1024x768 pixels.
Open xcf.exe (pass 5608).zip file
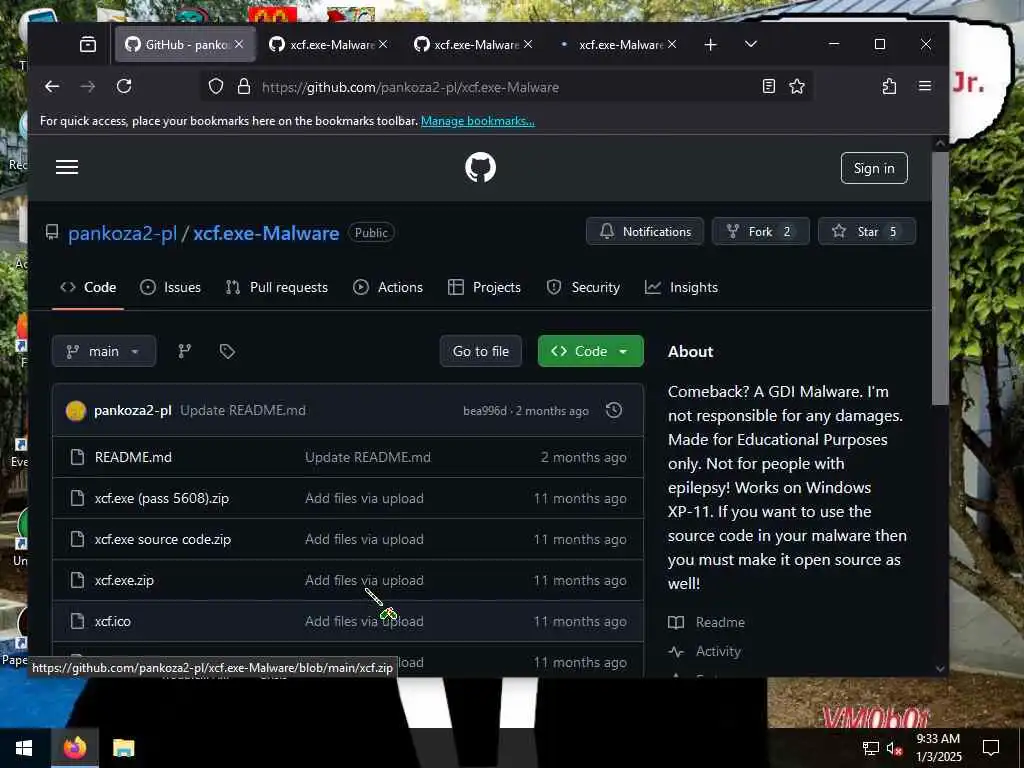point(162,498)
